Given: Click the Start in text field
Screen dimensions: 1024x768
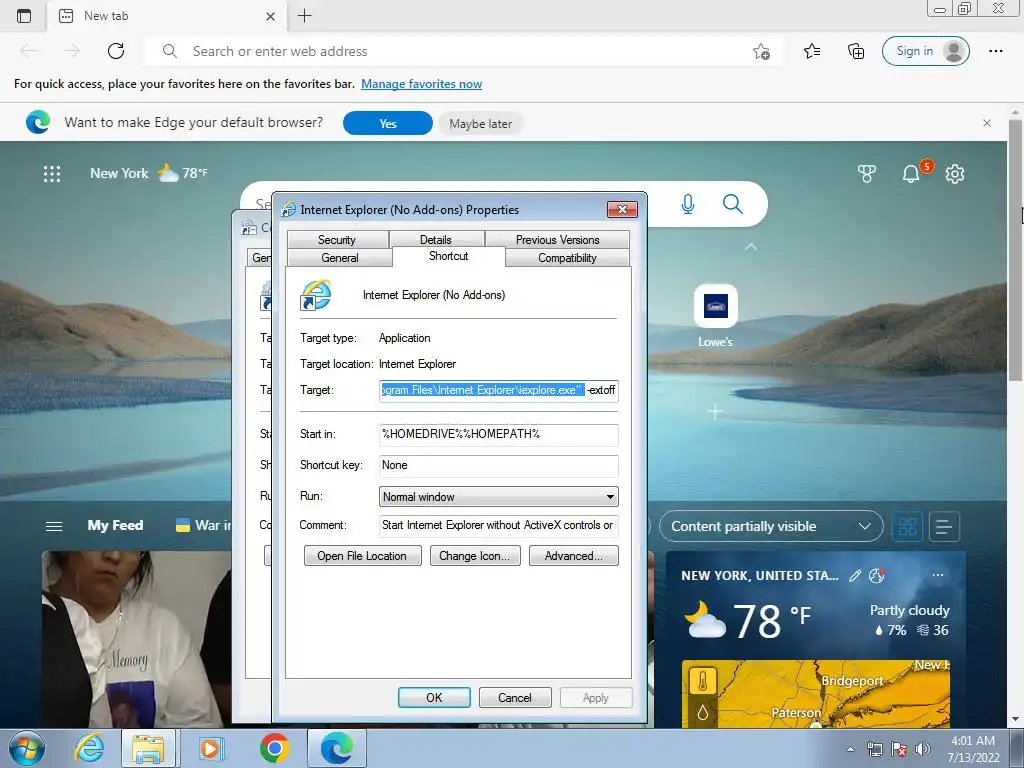Looking at the screenshot, I should 498,434.
